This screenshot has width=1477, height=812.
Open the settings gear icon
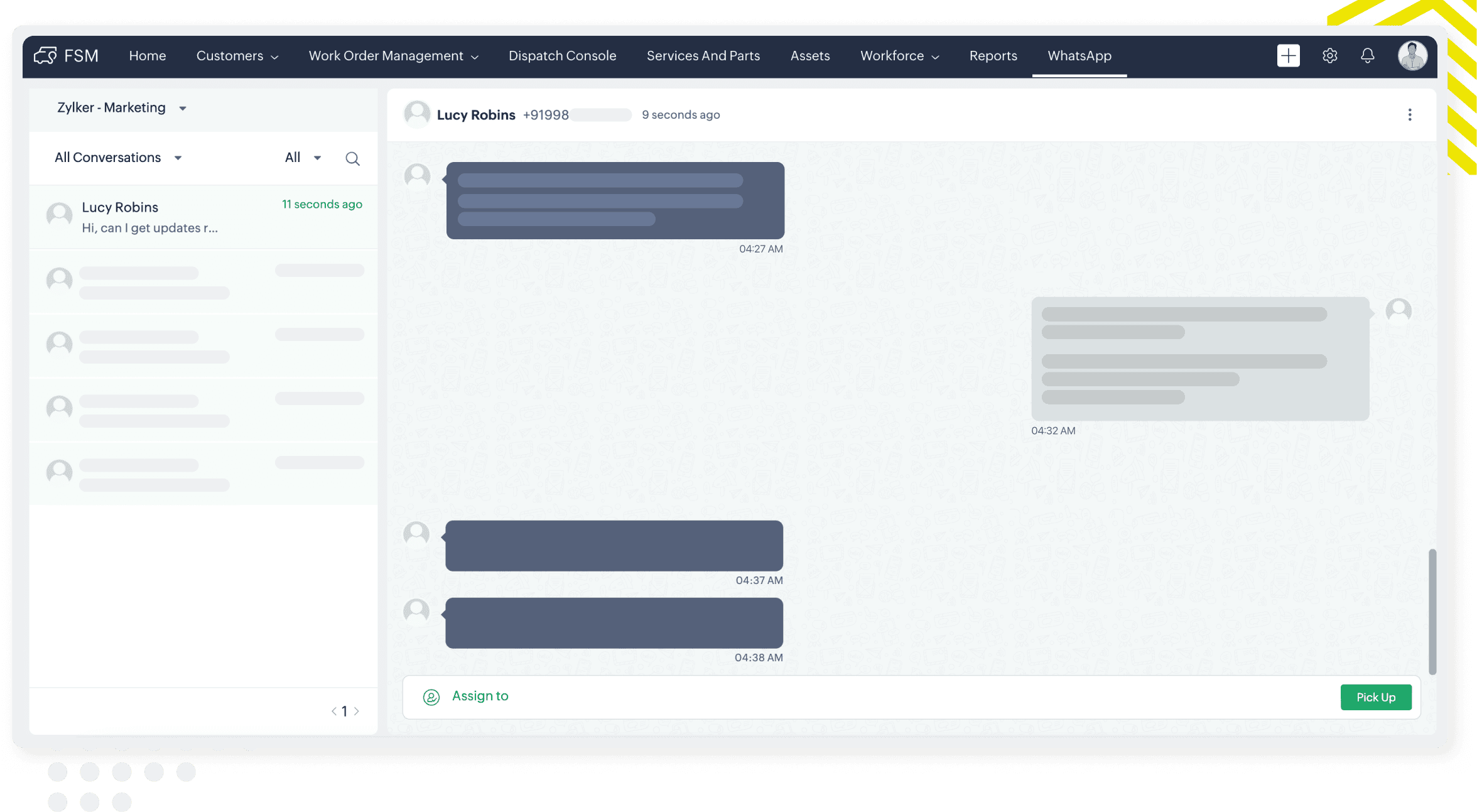(1329, 55)
